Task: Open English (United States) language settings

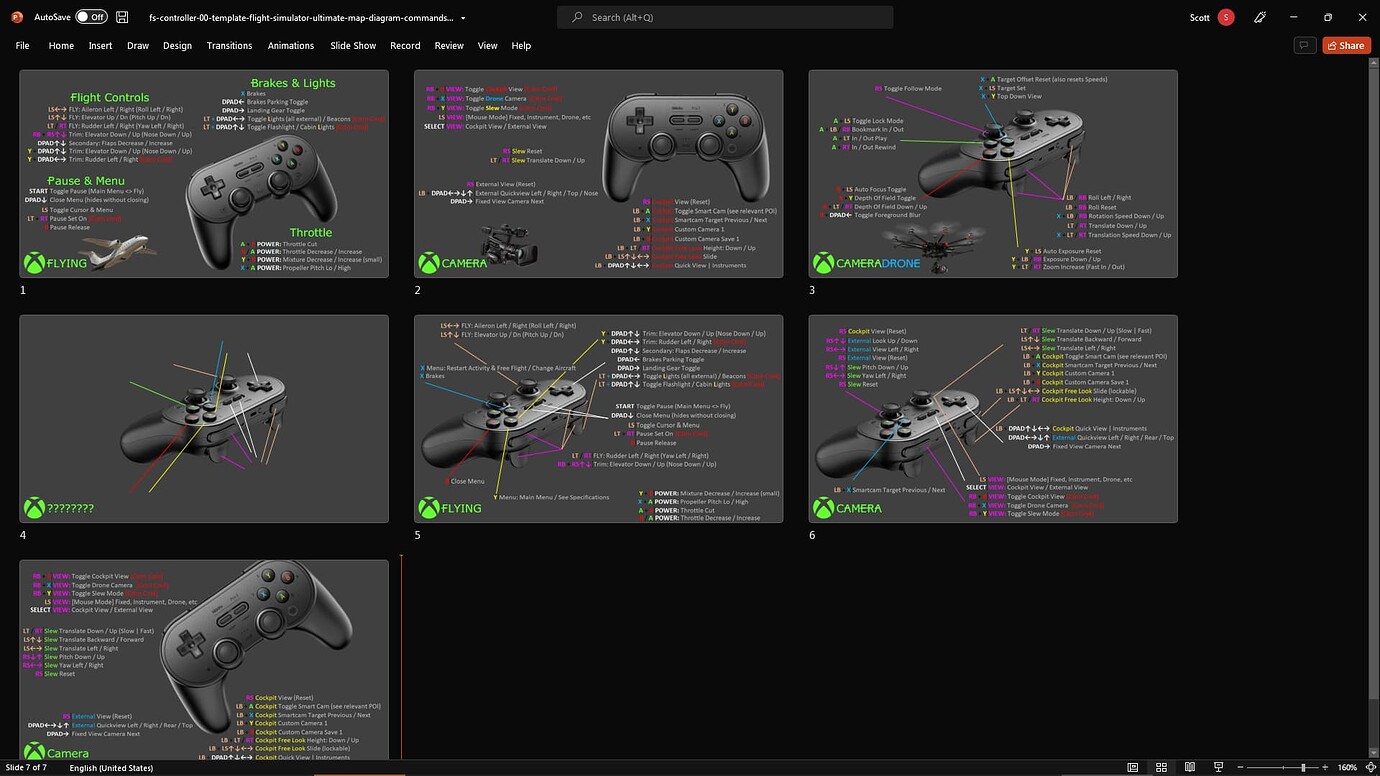Action: [112, 767]
